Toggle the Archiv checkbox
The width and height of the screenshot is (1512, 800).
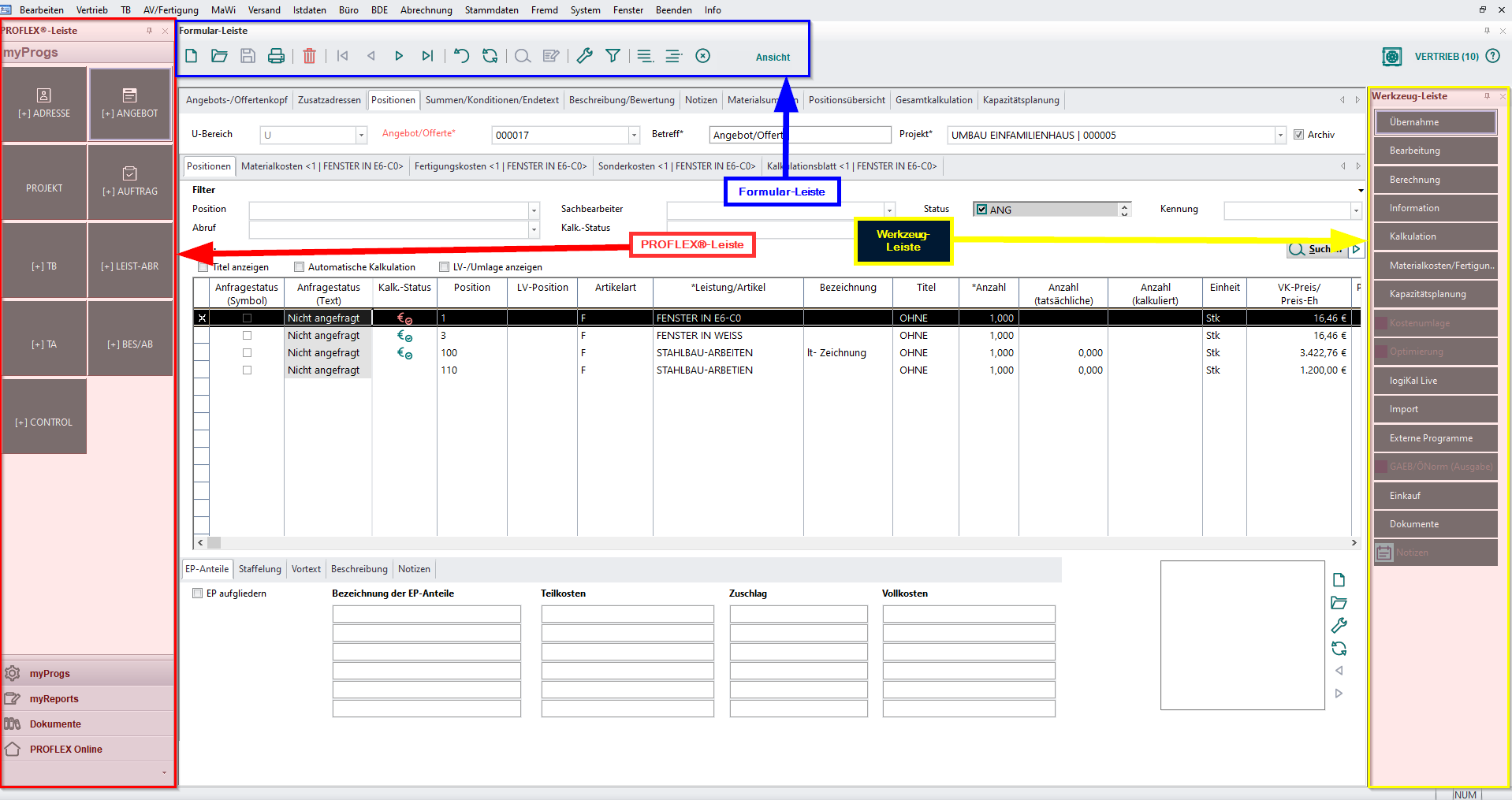(x=1298, y=135)
